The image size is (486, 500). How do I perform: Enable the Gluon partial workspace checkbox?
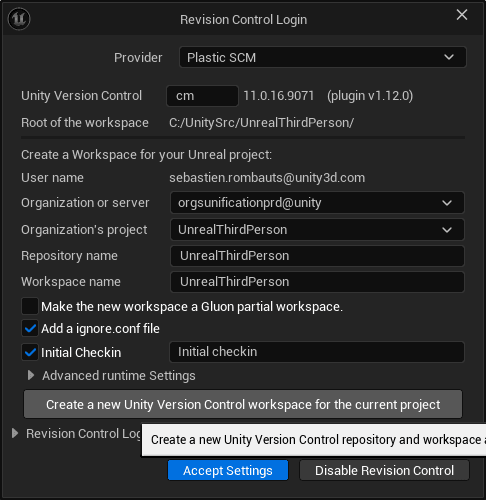30,306
